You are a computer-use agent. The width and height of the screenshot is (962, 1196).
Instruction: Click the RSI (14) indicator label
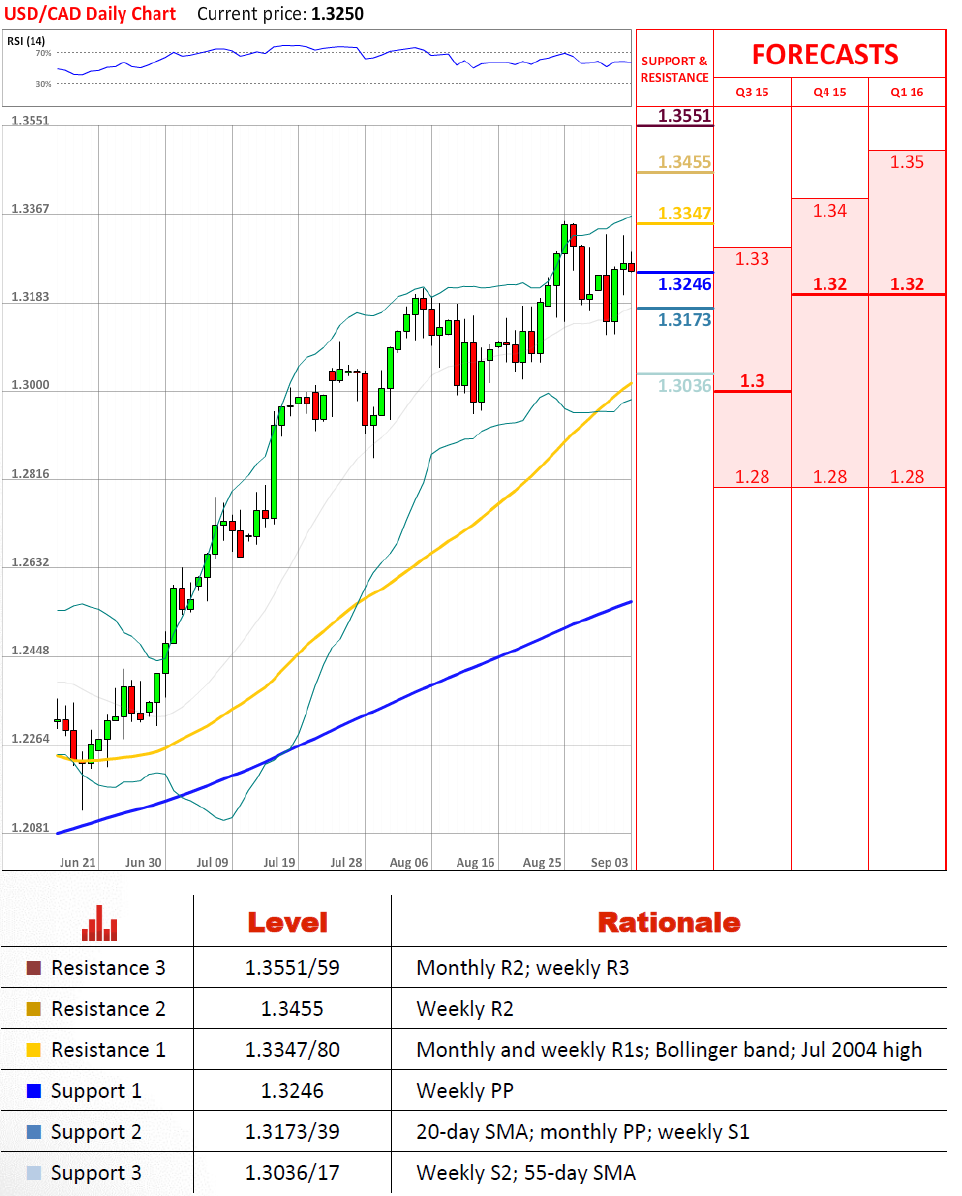(x=26, y=41)
